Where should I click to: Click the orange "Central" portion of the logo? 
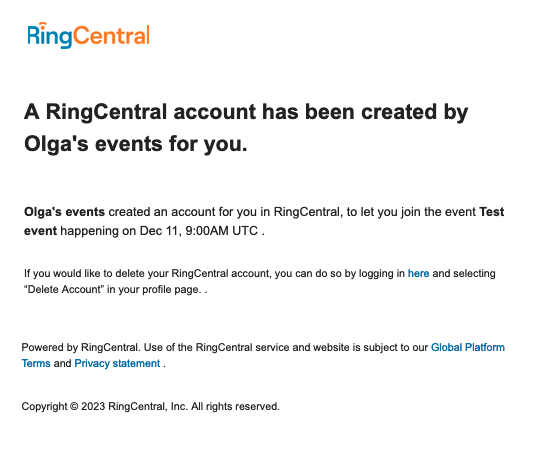click(x=112, y=35)
